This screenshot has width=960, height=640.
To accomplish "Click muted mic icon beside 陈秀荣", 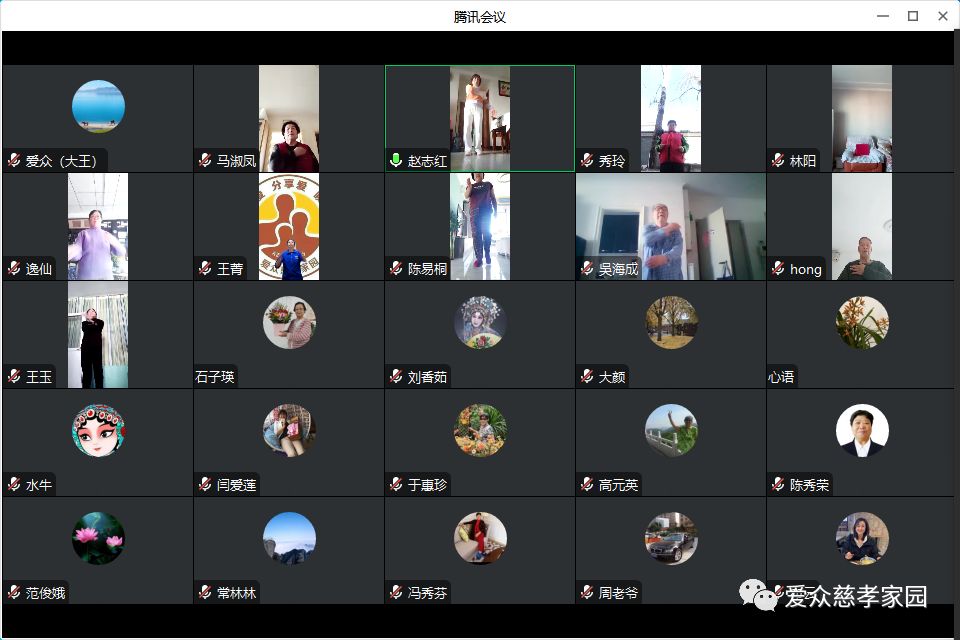I will [778, 485].
